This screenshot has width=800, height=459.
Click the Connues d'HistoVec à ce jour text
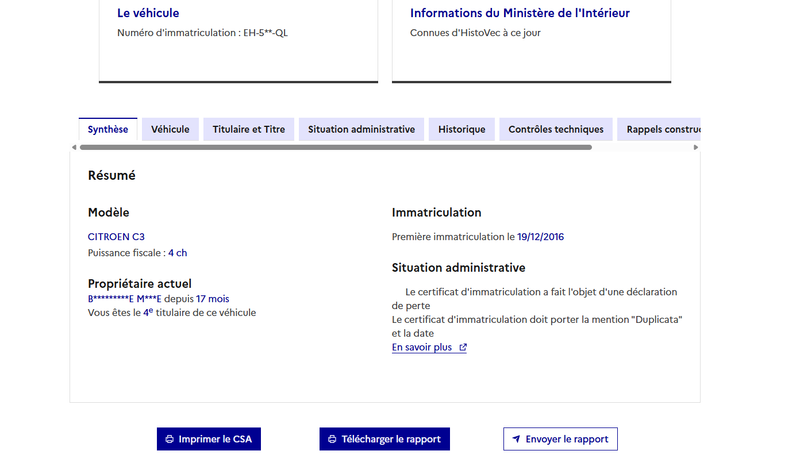click(x=476, y=33)
